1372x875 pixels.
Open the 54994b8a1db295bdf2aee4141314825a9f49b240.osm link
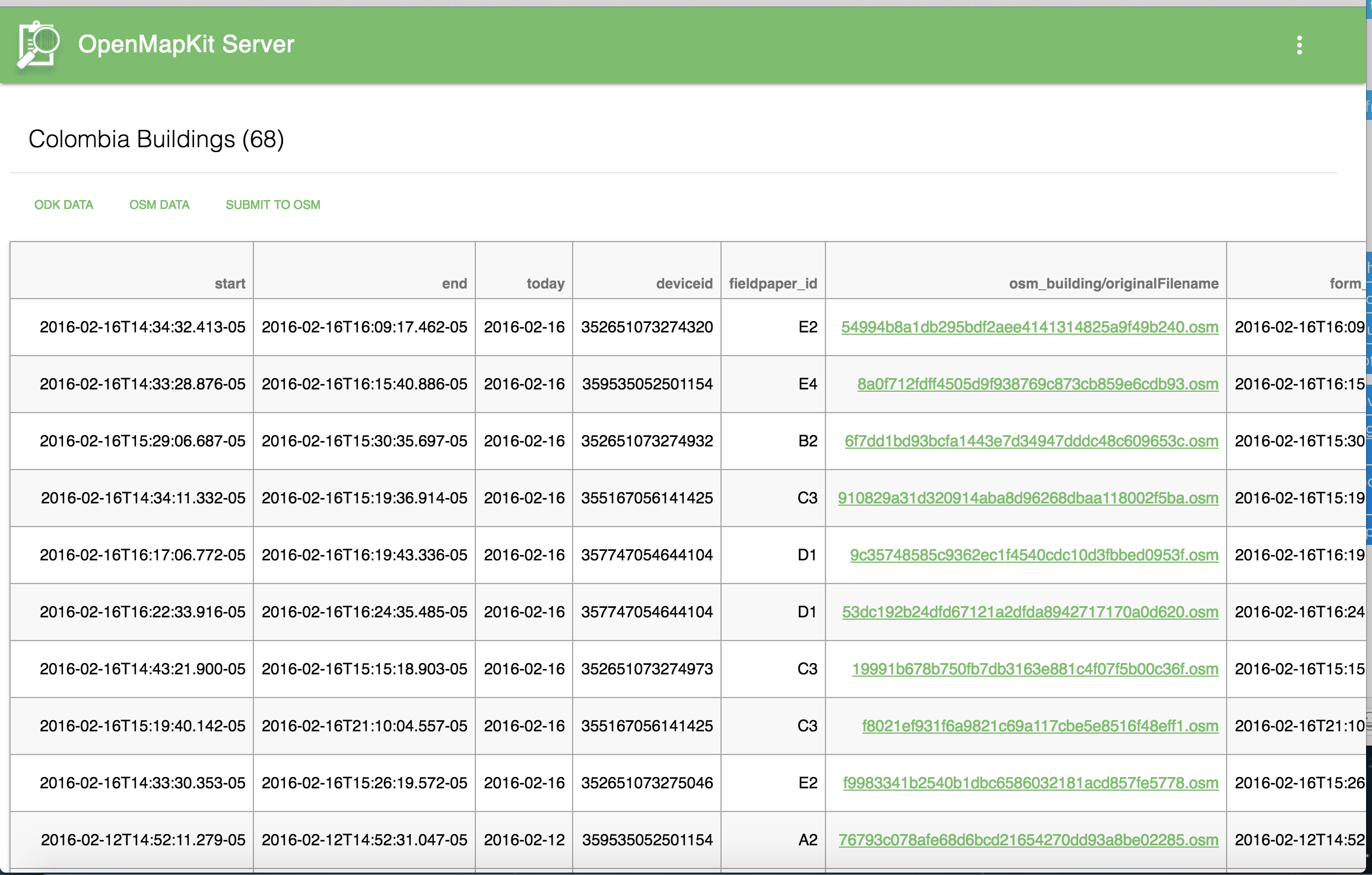1030,327
